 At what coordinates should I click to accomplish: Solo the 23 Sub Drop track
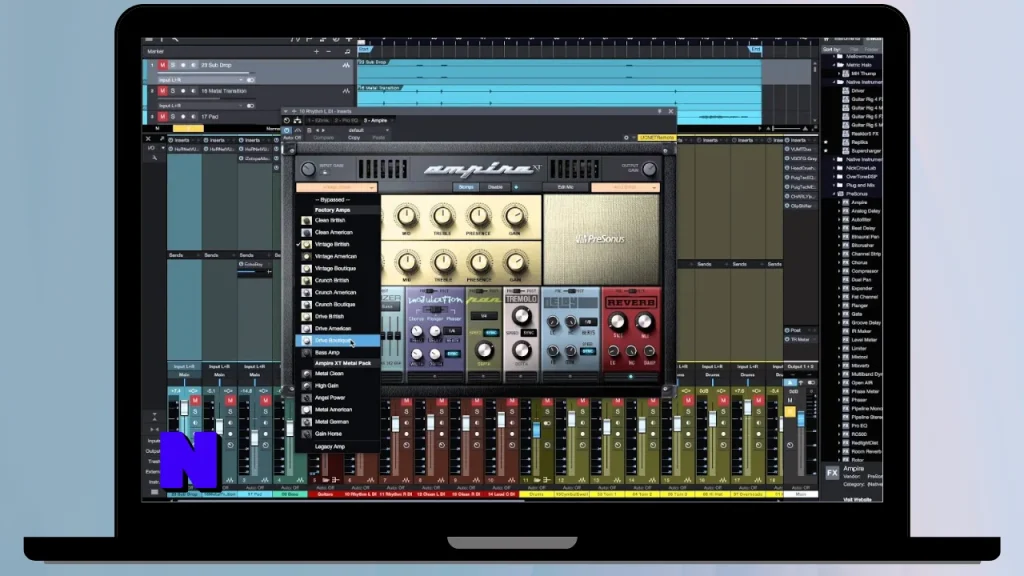(x=173, y=65)
